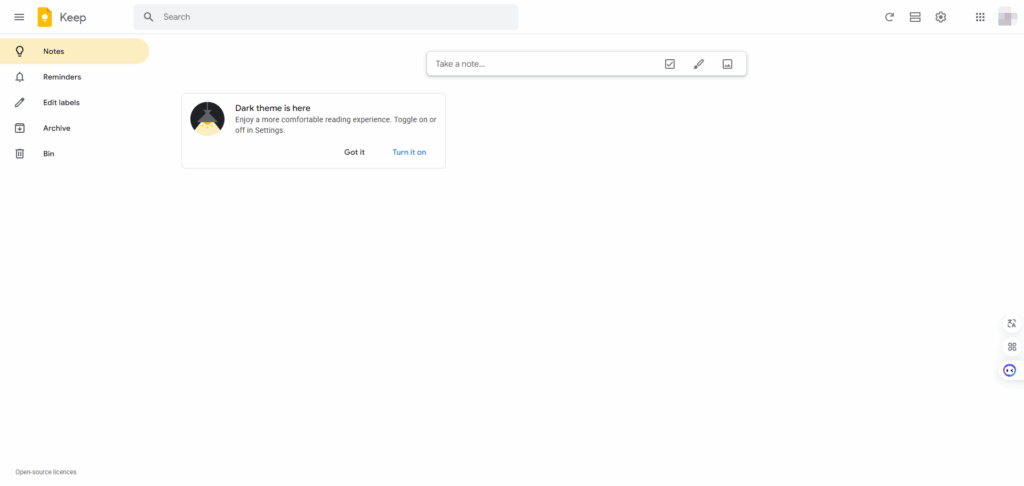The image size is (1024, 486).
Task: Open the Open-source licences link
Action: (46, 472)
